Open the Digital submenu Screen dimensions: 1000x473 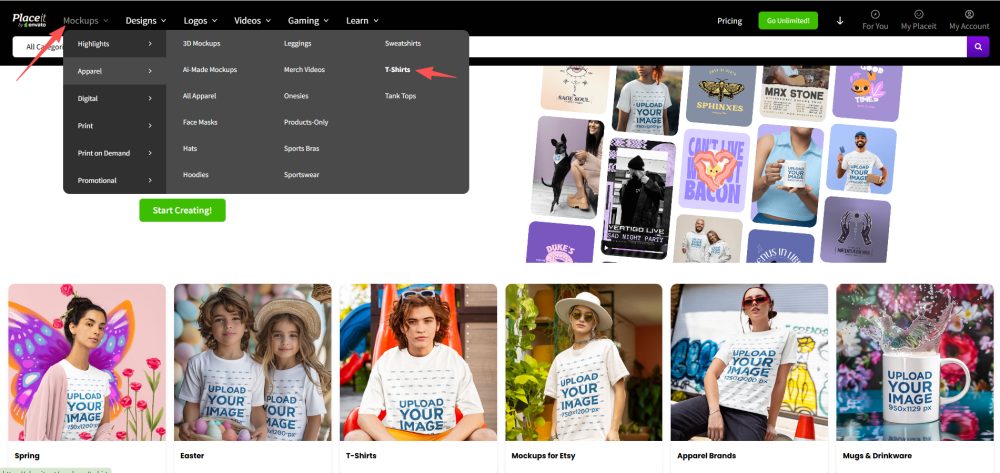click(115, 99)
